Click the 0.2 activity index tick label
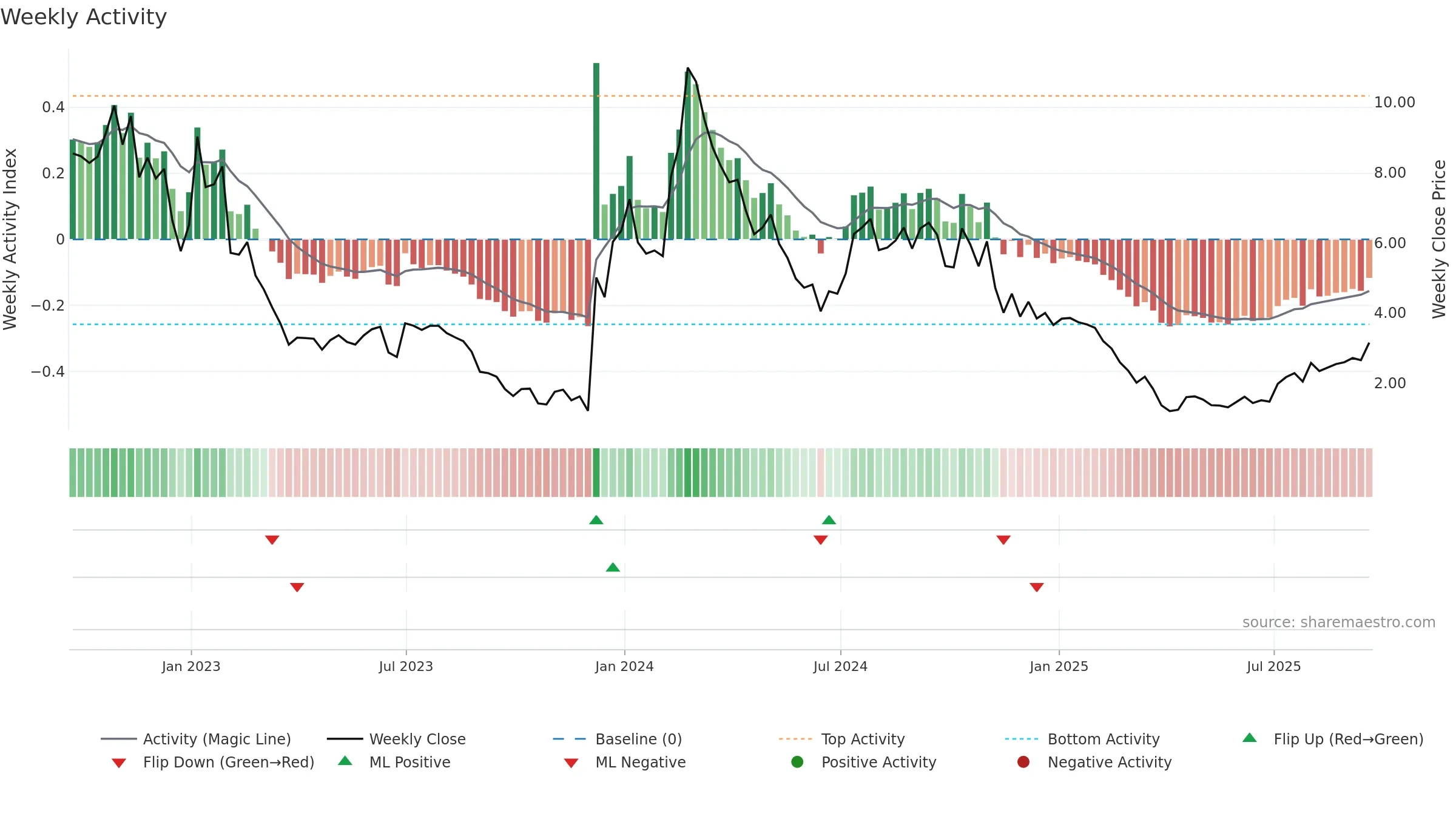The image size is (1456, 819). (x=53, y=174)
